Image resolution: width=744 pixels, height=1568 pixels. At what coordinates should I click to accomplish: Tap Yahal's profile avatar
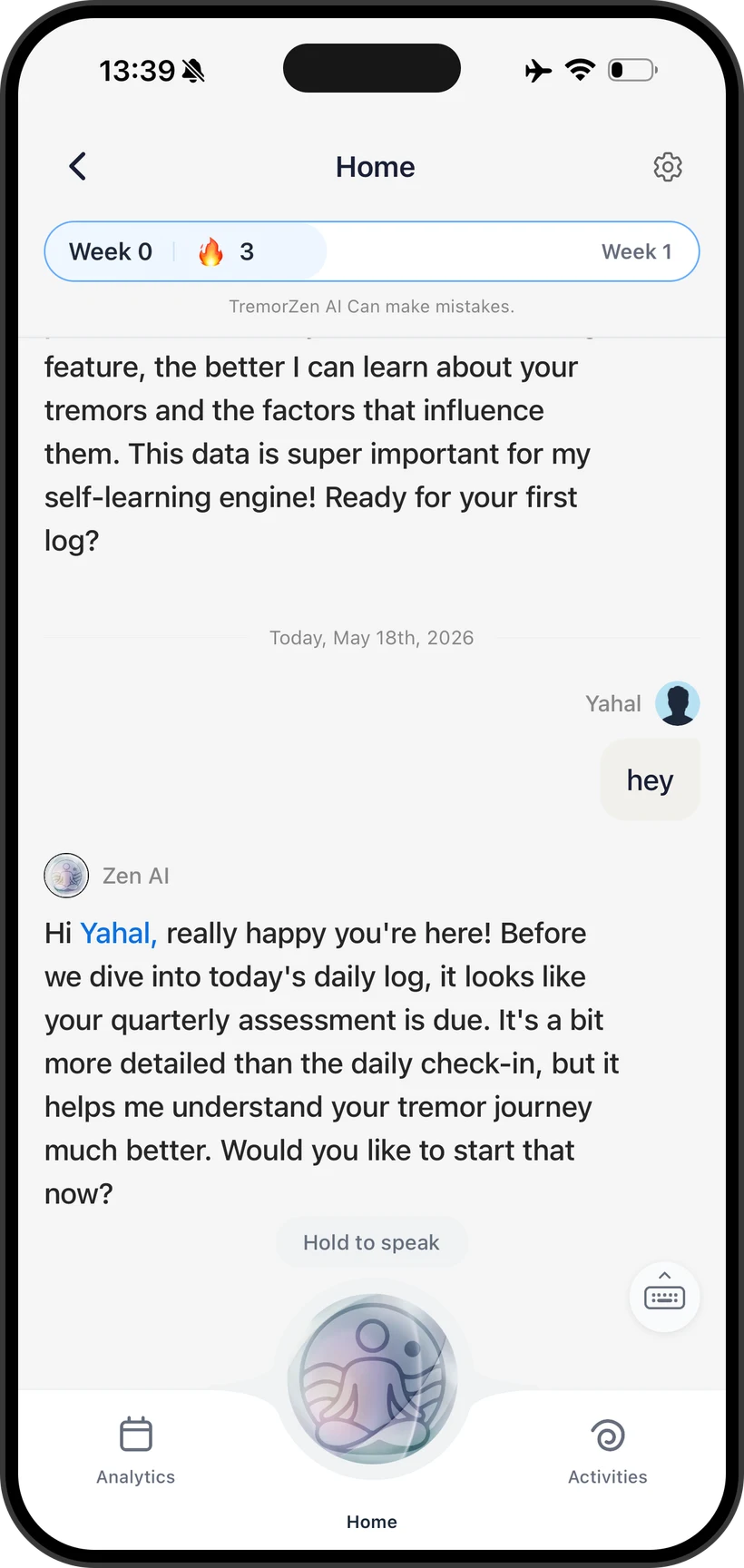(678, 703)
